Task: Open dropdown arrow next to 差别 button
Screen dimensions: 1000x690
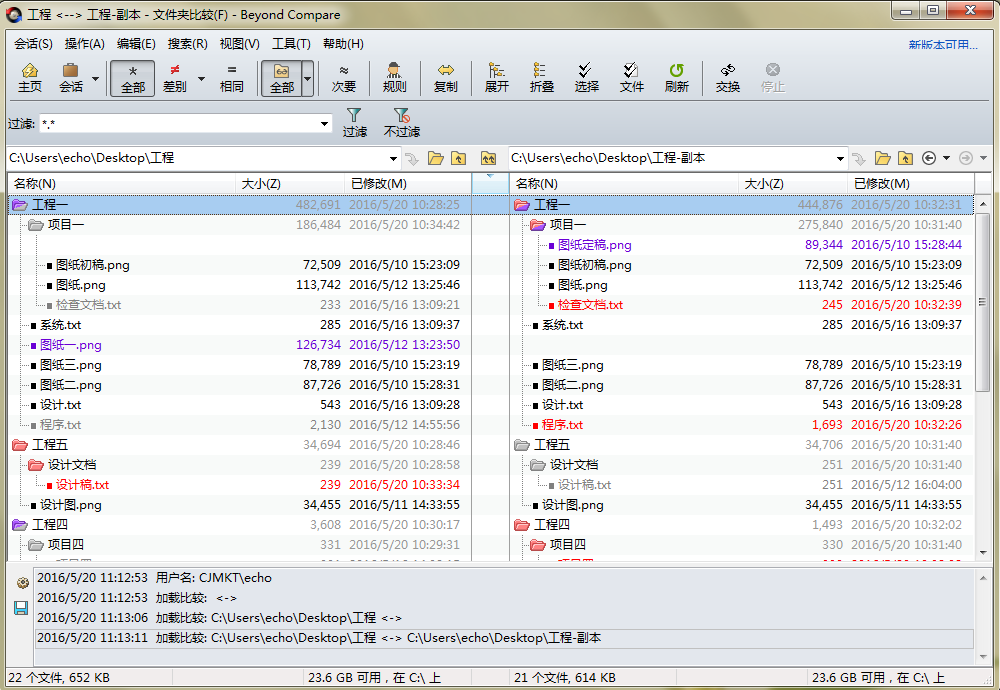Action: (202, 78)
